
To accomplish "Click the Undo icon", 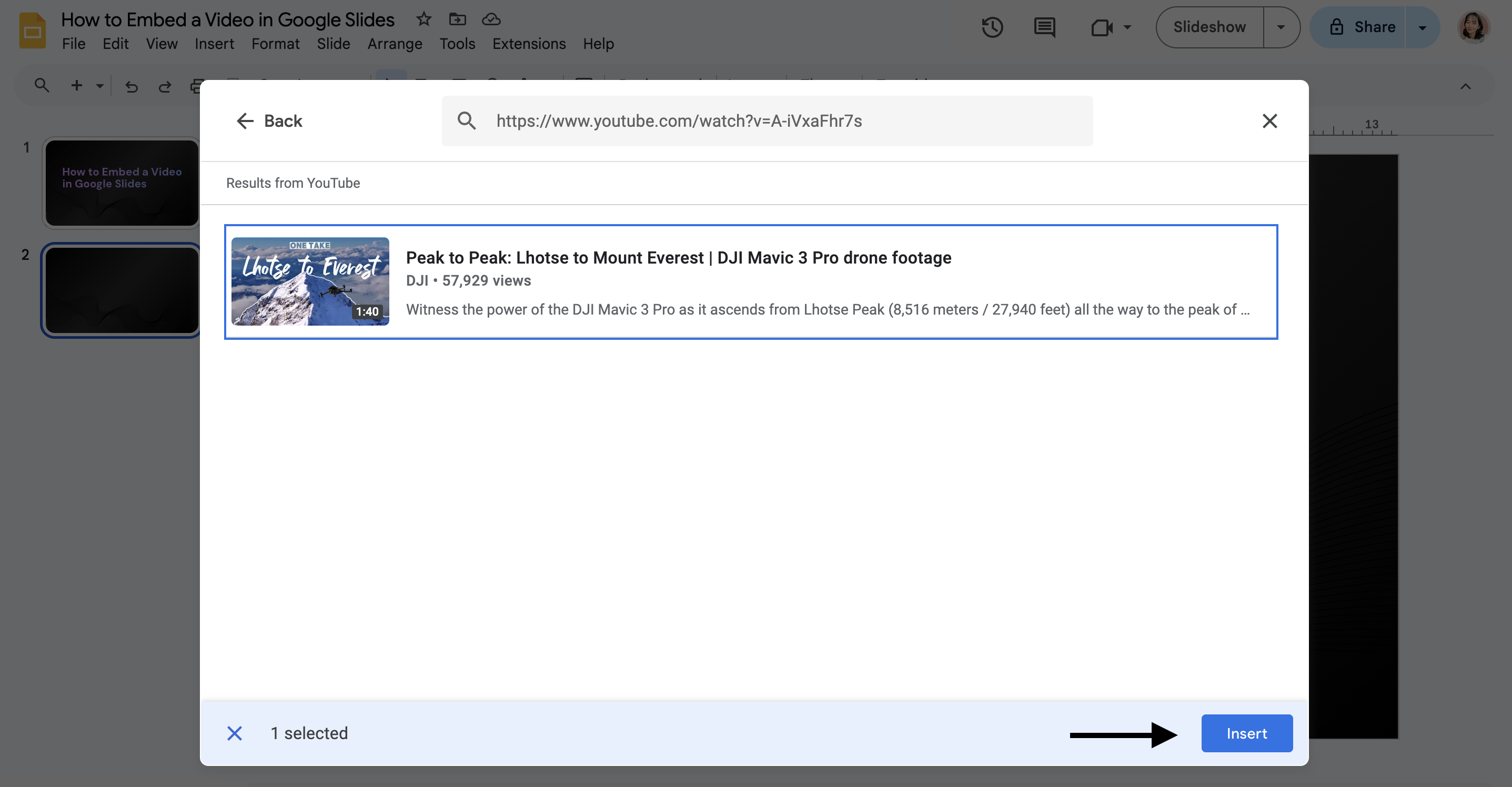I will pyautogui.click(x=131, y=86).
